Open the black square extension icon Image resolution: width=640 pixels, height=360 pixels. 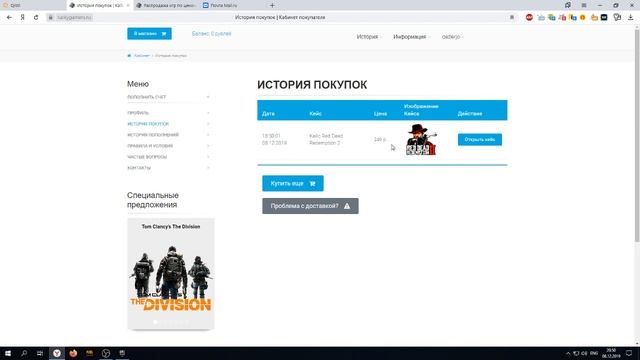[x=604, y=18]
